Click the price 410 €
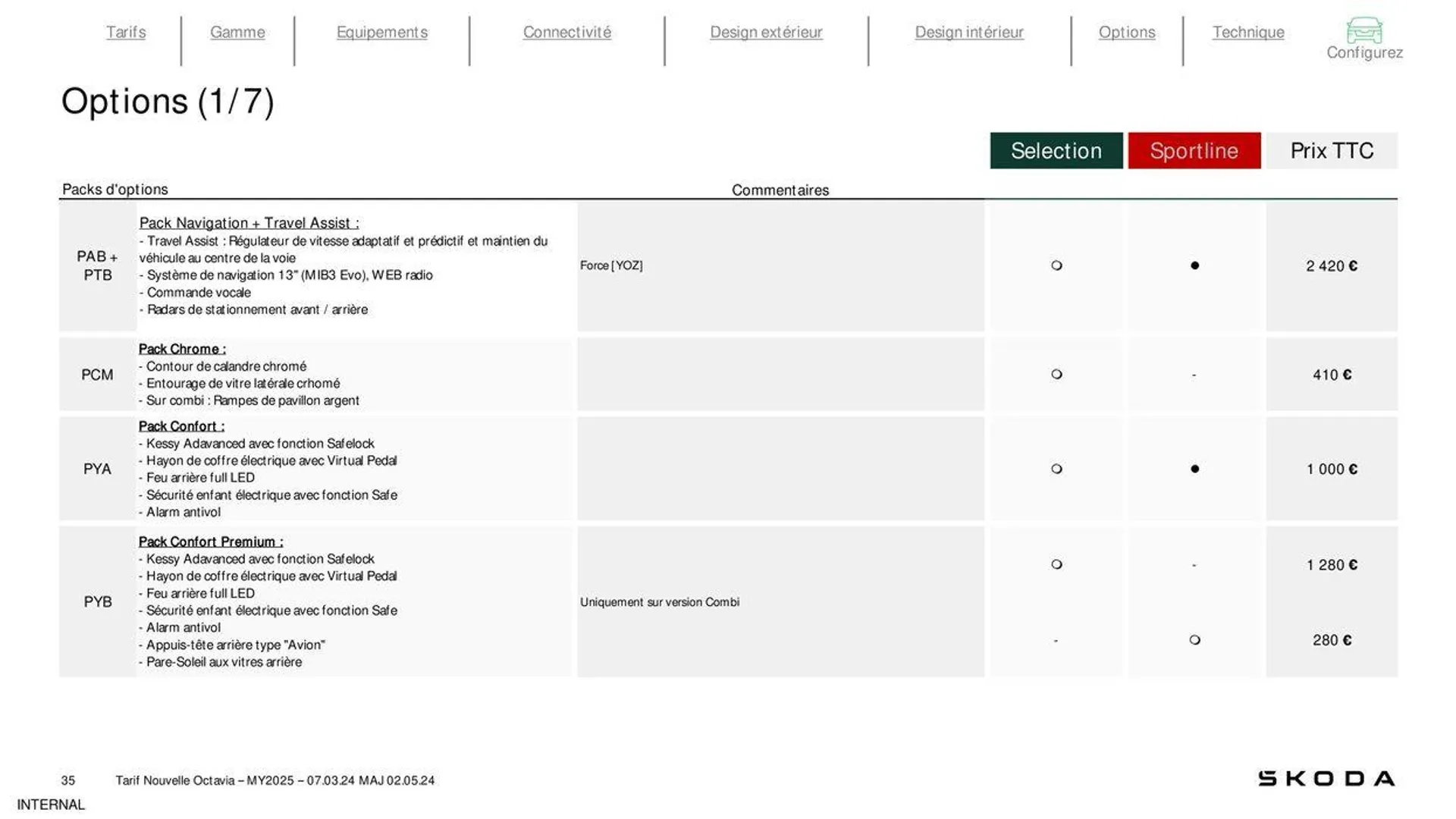This screenshot has height=819, width=1456. tap(1332, 375)
